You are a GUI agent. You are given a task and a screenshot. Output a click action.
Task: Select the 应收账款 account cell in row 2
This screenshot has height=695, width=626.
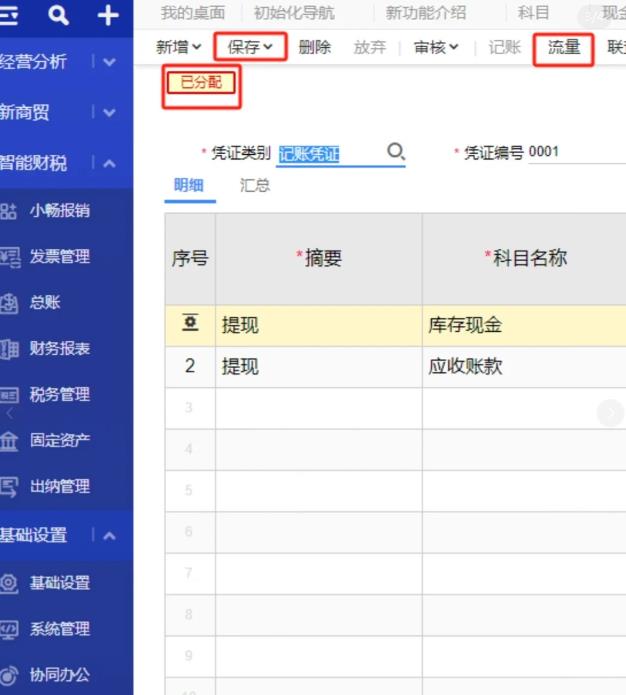point(520,367)
